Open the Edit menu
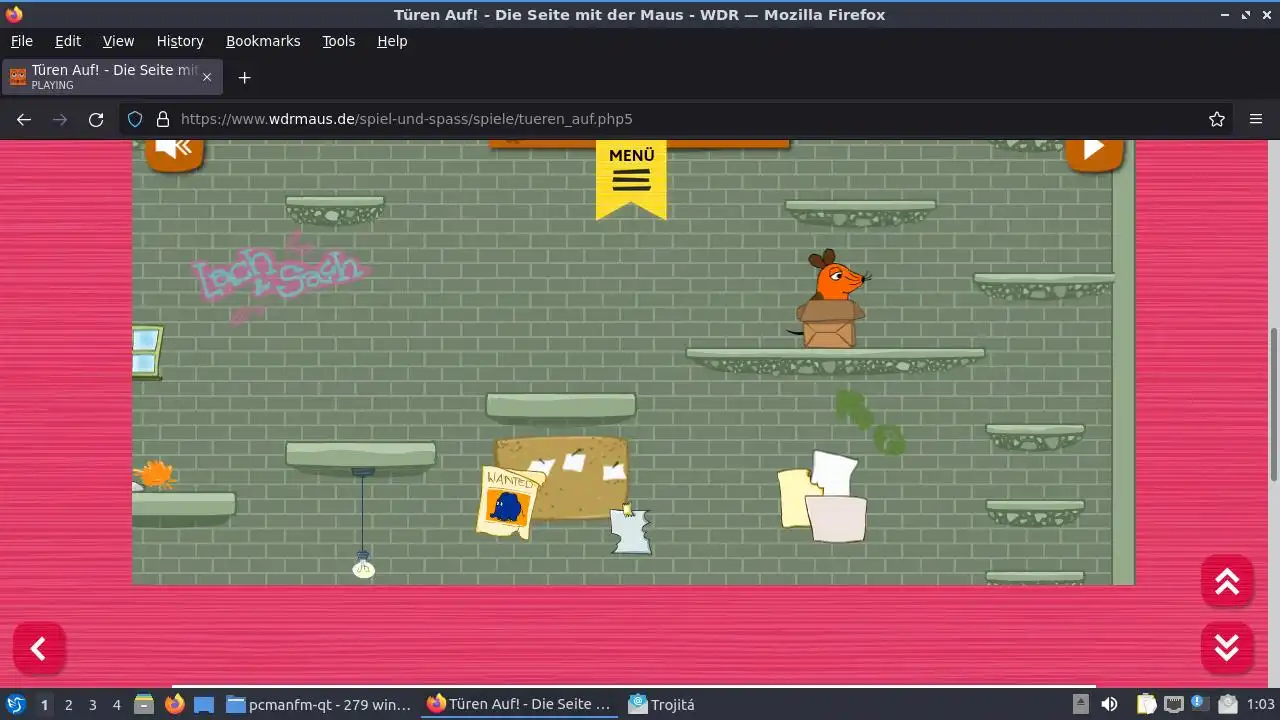The height and width of the screenshot is (720, 1280). (x=68, y=41)
